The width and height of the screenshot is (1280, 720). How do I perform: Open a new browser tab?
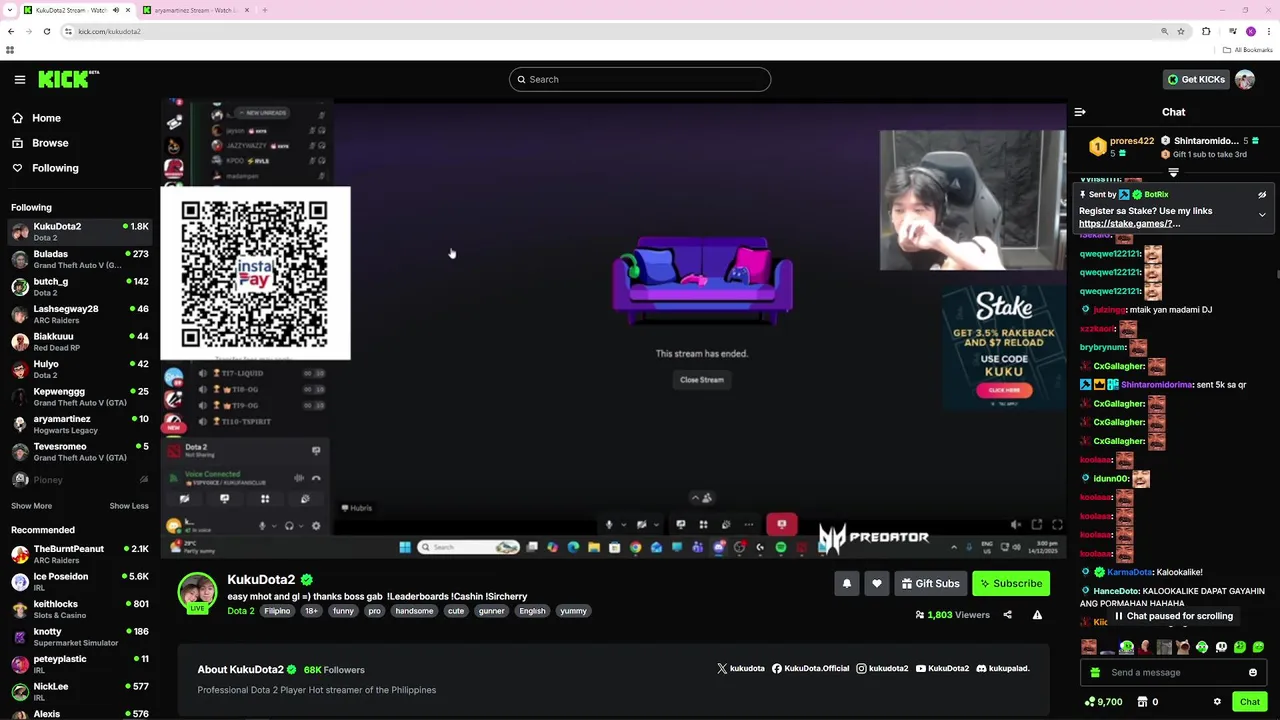pyautogui.click(x=264, y=10)
